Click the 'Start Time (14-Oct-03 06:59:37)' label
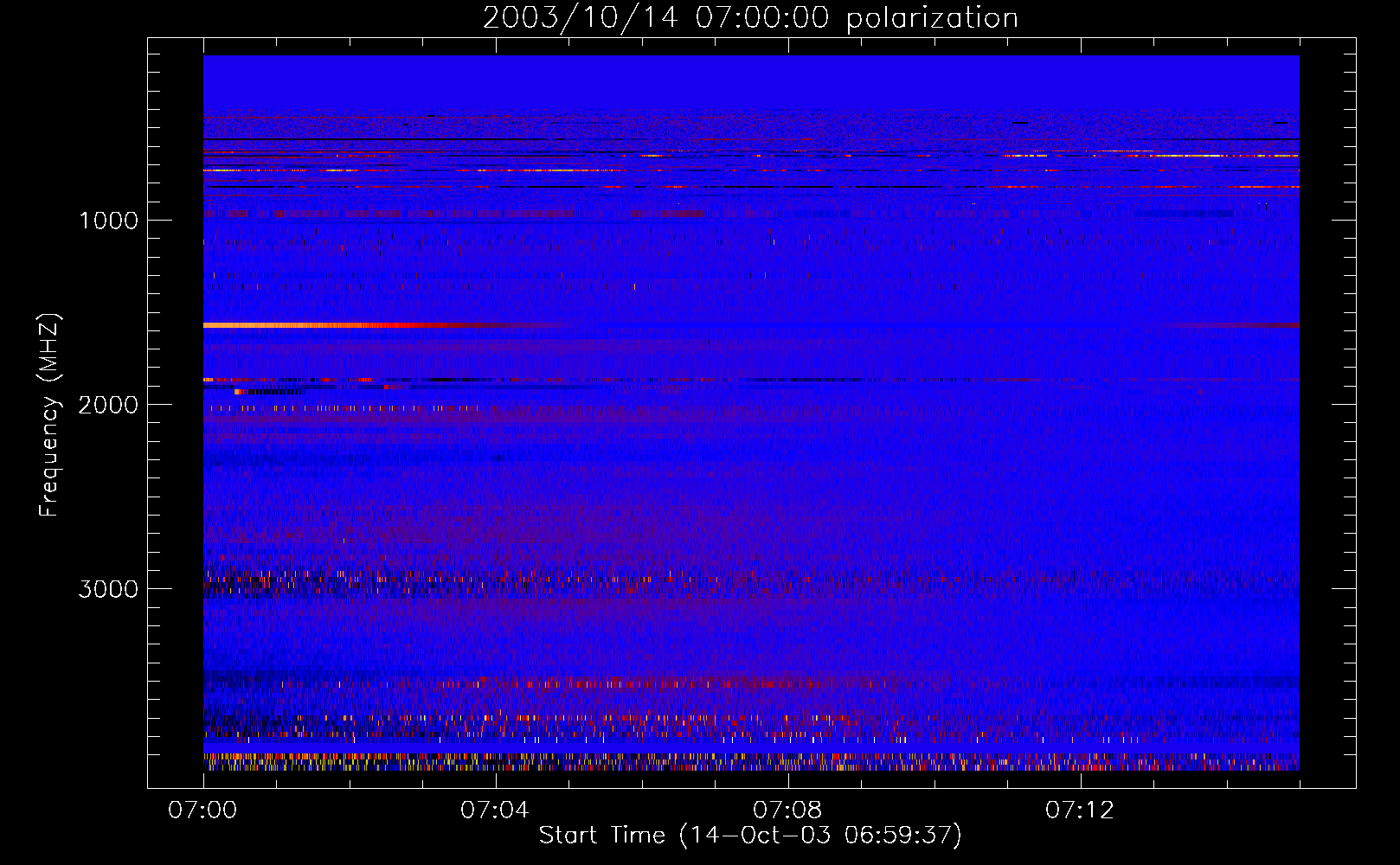 [x=750, y=836]
